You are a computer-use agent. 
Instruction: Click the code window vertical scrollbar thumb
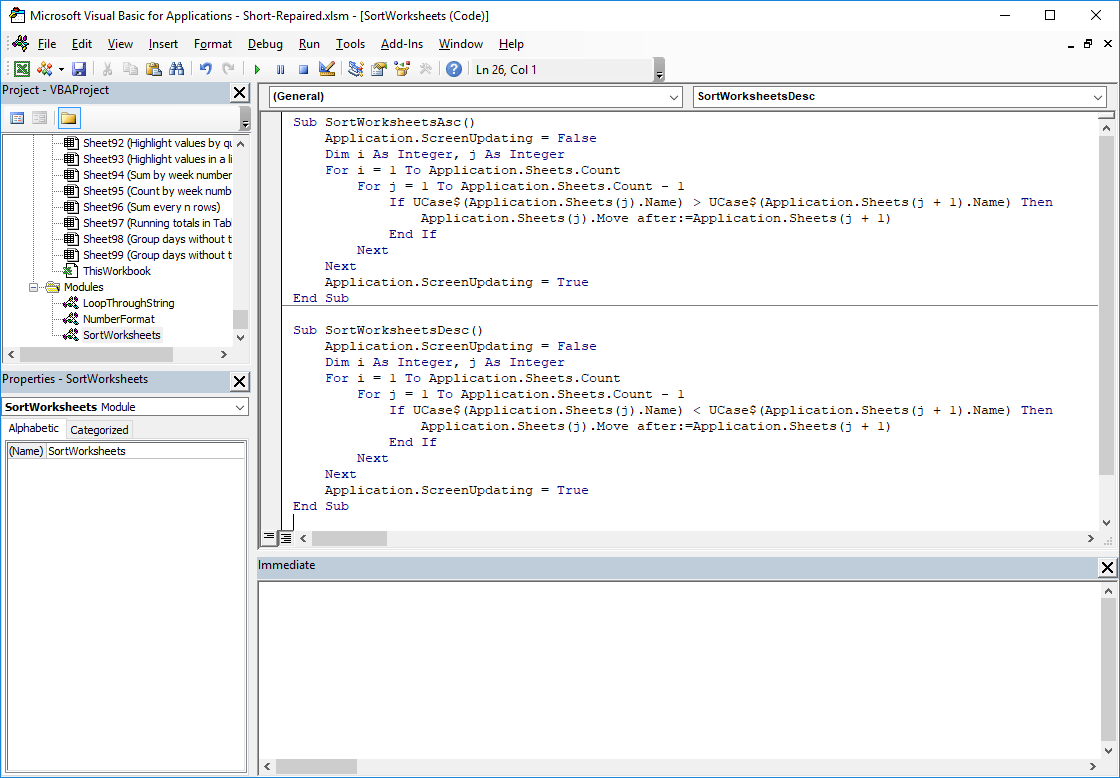pyautogui.click(x=1107, y=307)
